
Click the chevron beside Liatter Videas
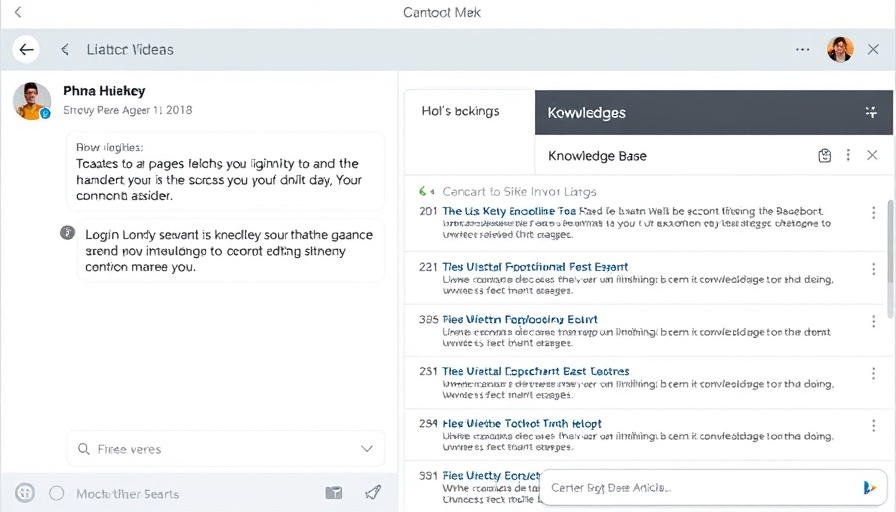point(65,50)
